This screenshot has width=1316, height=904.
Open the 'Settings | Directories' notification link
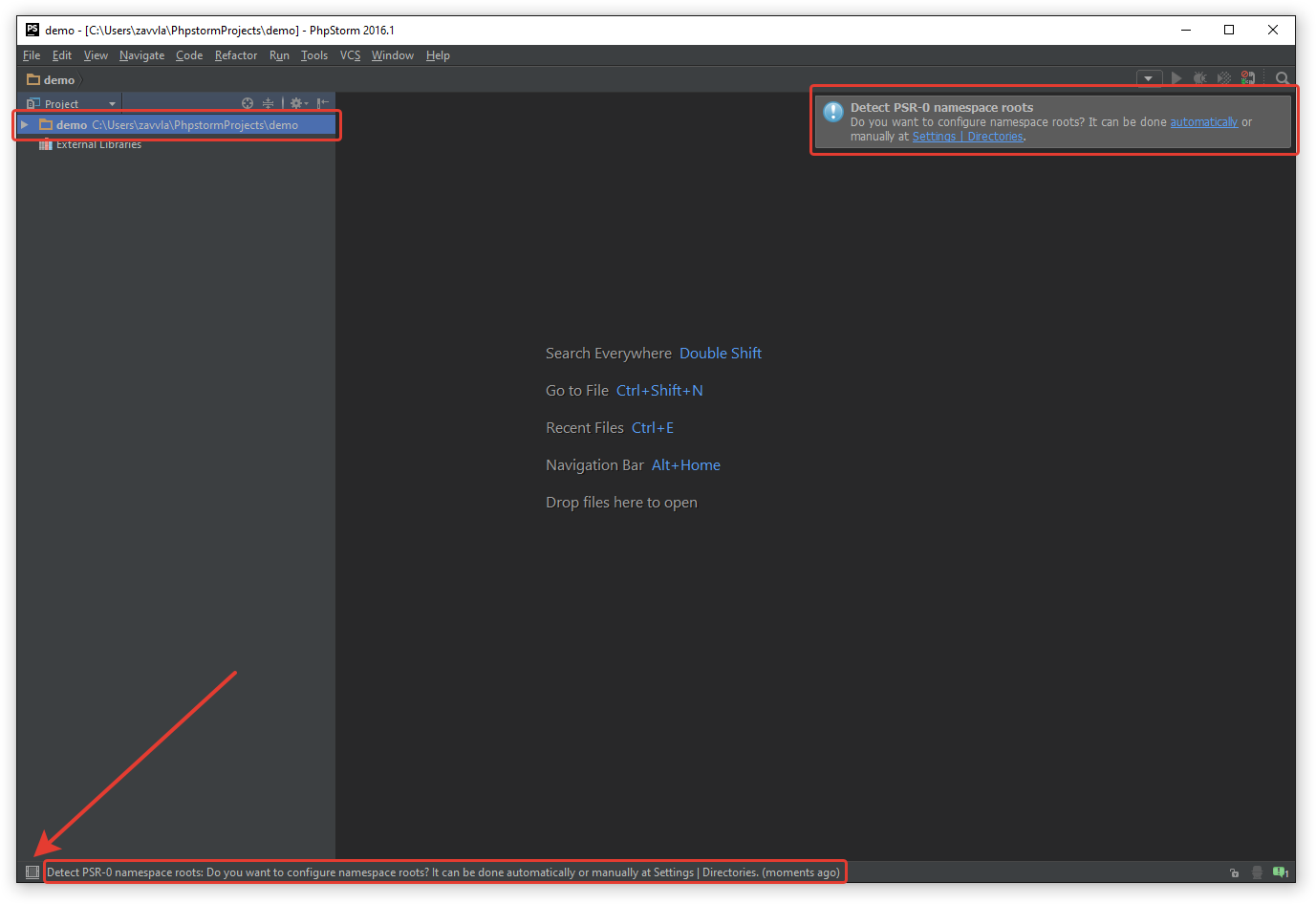coord(967,137)
